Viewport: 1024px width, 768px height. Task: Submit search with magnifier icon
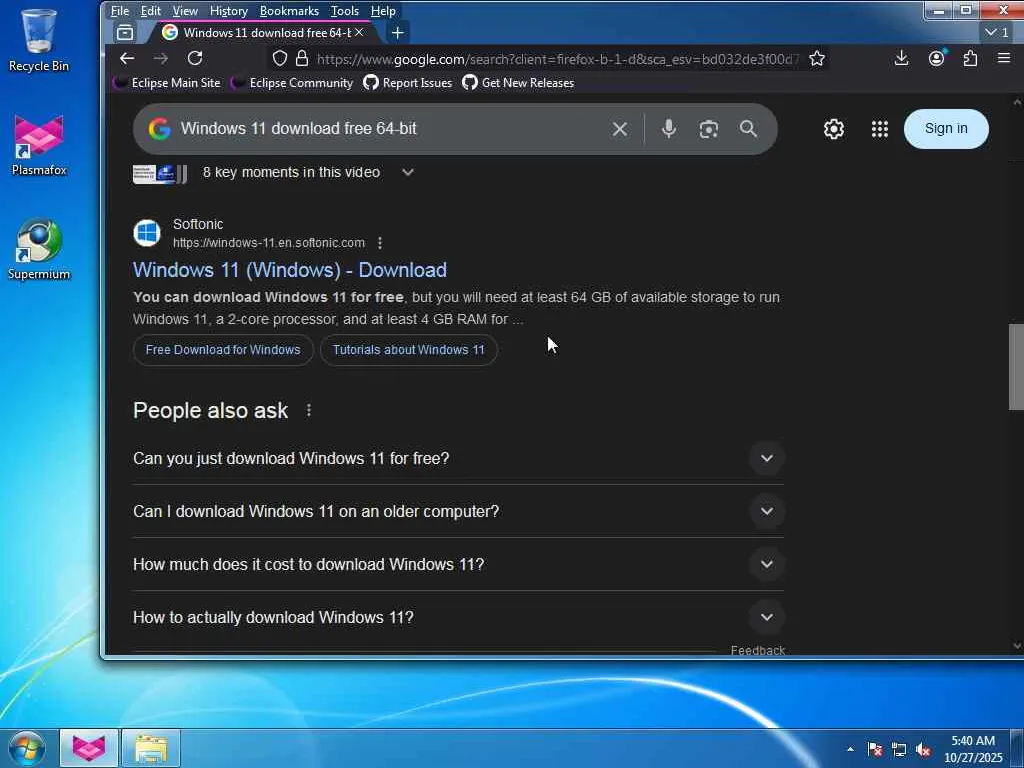tap(748, 129)
